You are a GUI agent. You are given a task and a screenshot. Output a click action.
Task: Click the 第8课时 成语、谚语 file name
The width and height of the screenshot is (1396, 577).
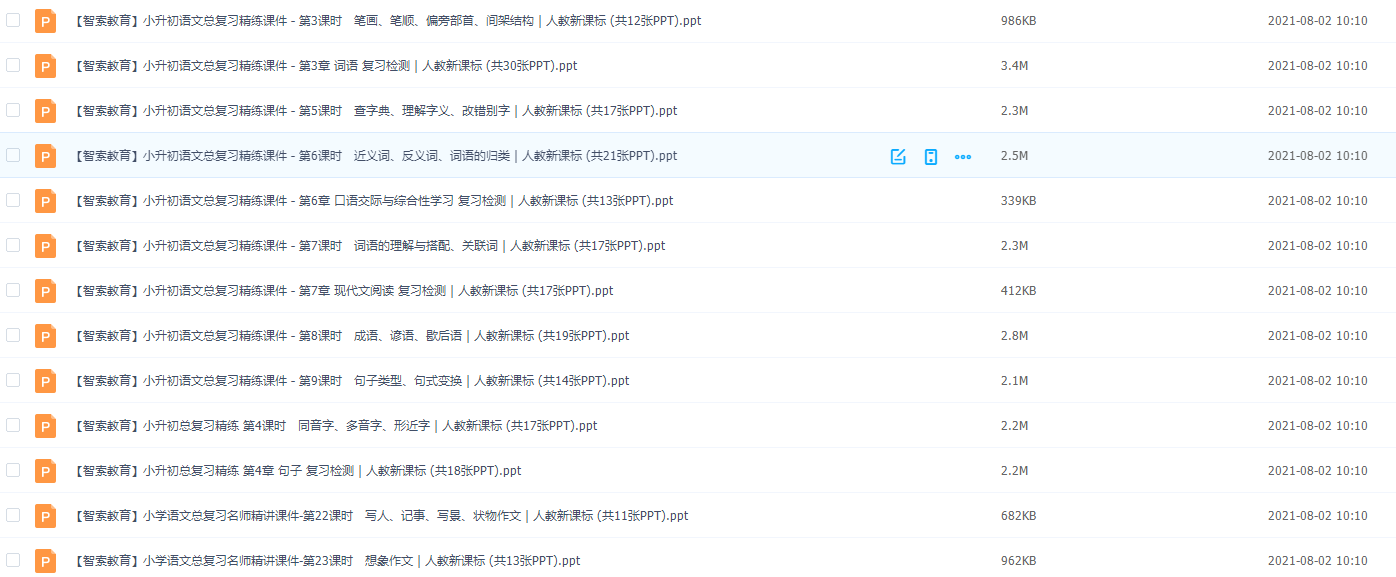[350, 336]
